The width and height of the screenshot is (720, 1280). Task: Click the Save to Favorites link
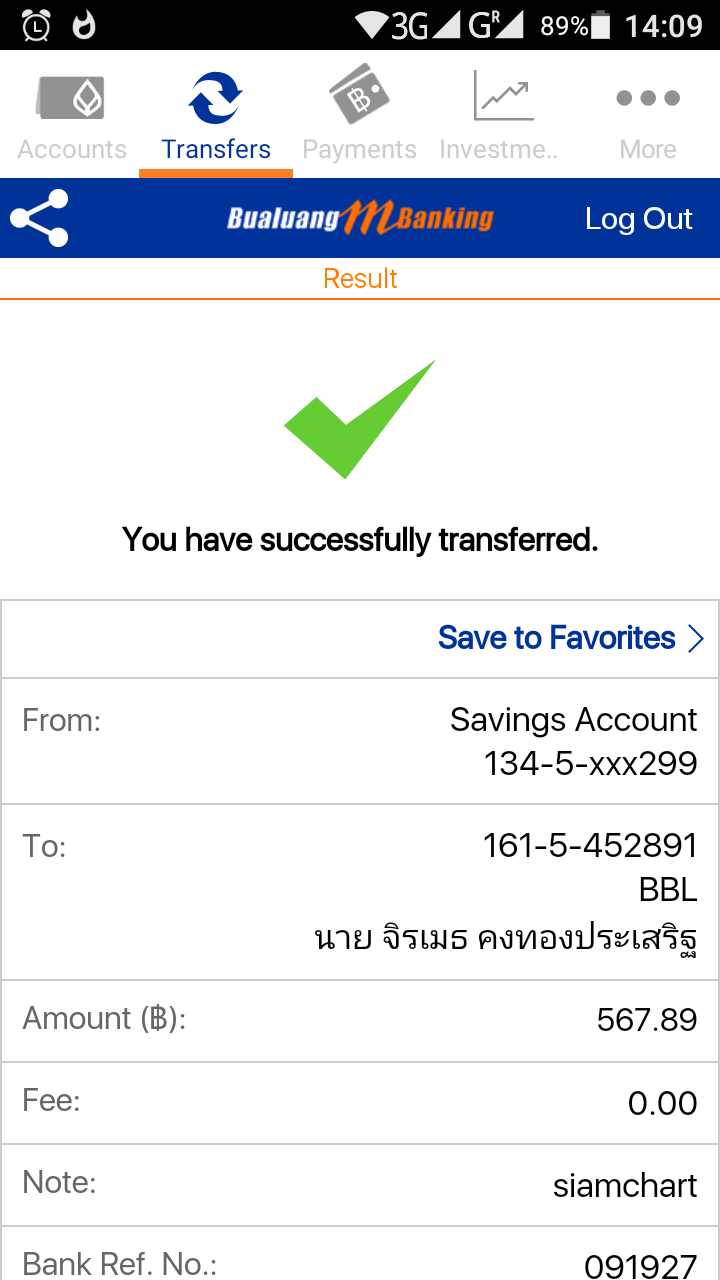click(x=556, y=638)
